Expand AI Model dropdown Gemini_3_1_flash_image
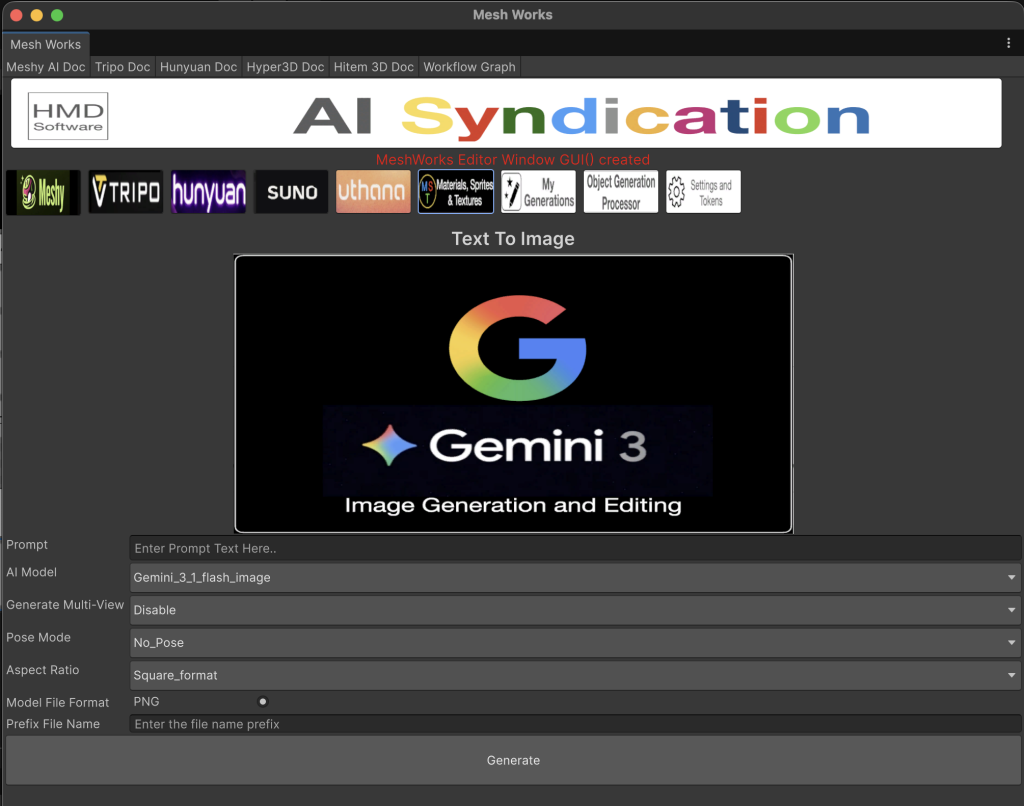 tap(575, 577)
